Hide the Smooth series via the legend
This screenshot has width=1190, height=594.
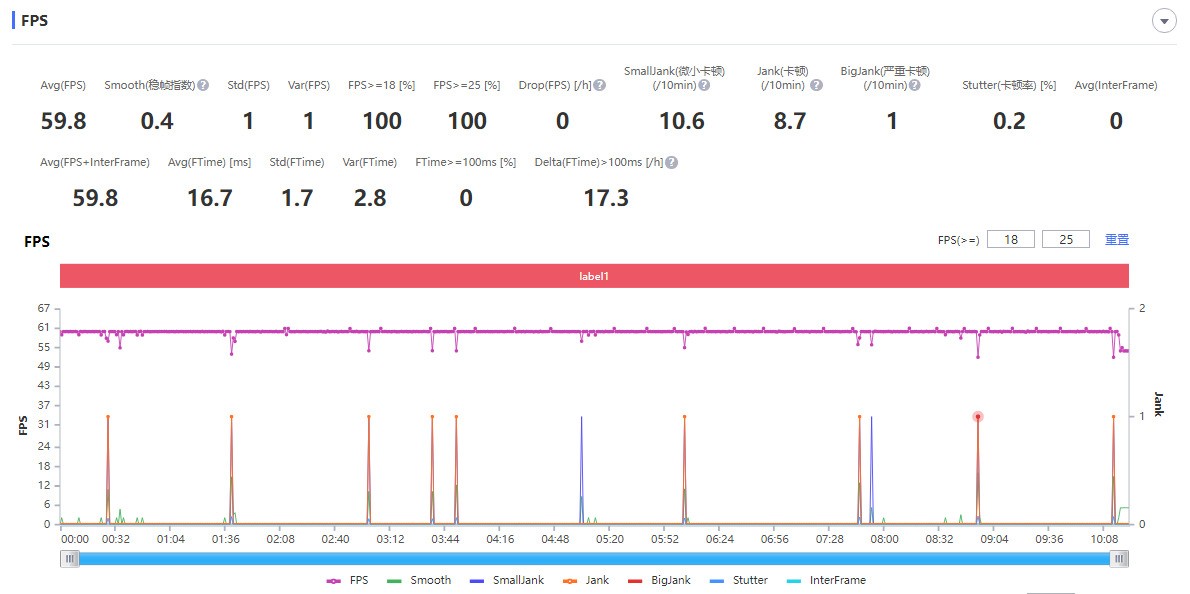point(418,580)
